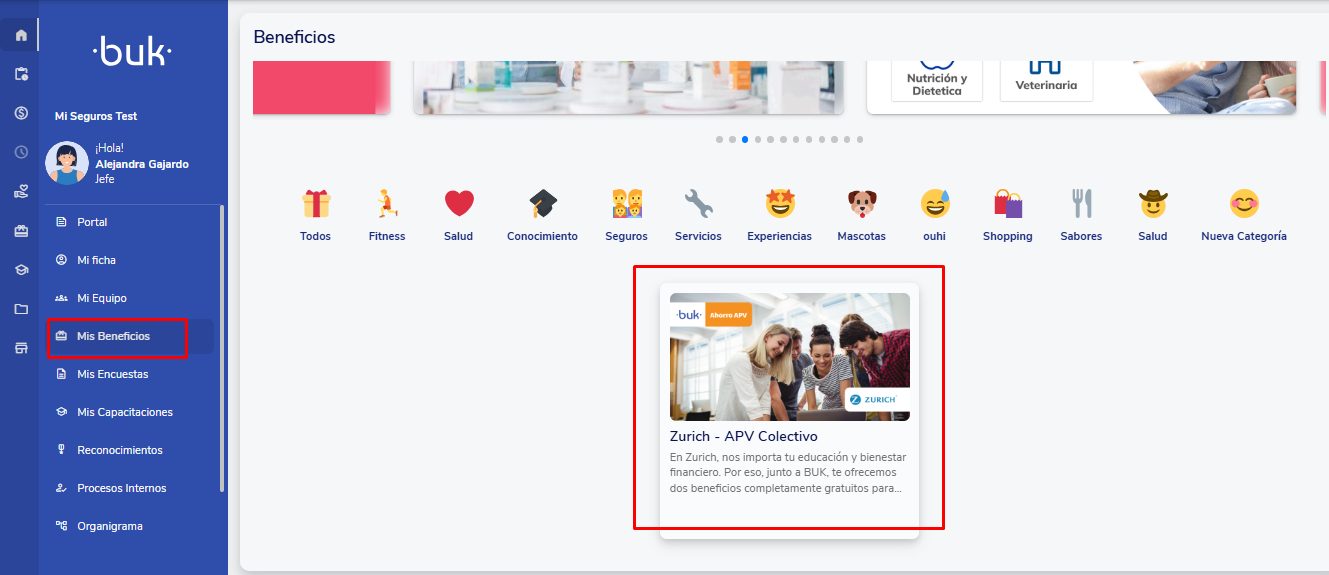This screenshot has height=575, width=1329.
Task: Choose the Seguros family category icon
Action: [626, 204]
